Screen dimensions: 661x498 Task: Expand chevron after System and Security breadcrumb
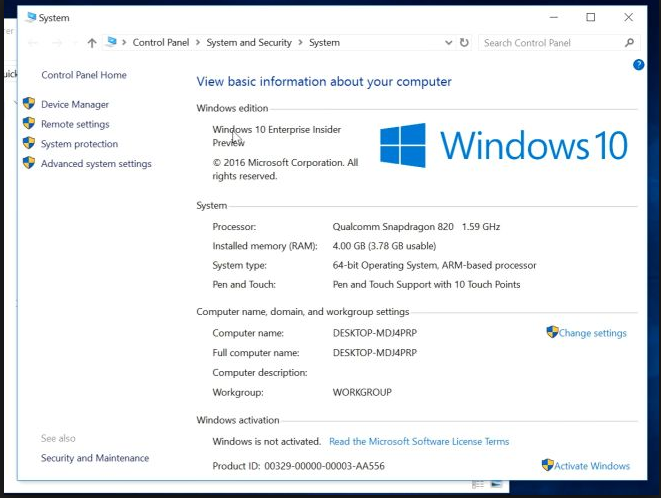tap(300, 43)
